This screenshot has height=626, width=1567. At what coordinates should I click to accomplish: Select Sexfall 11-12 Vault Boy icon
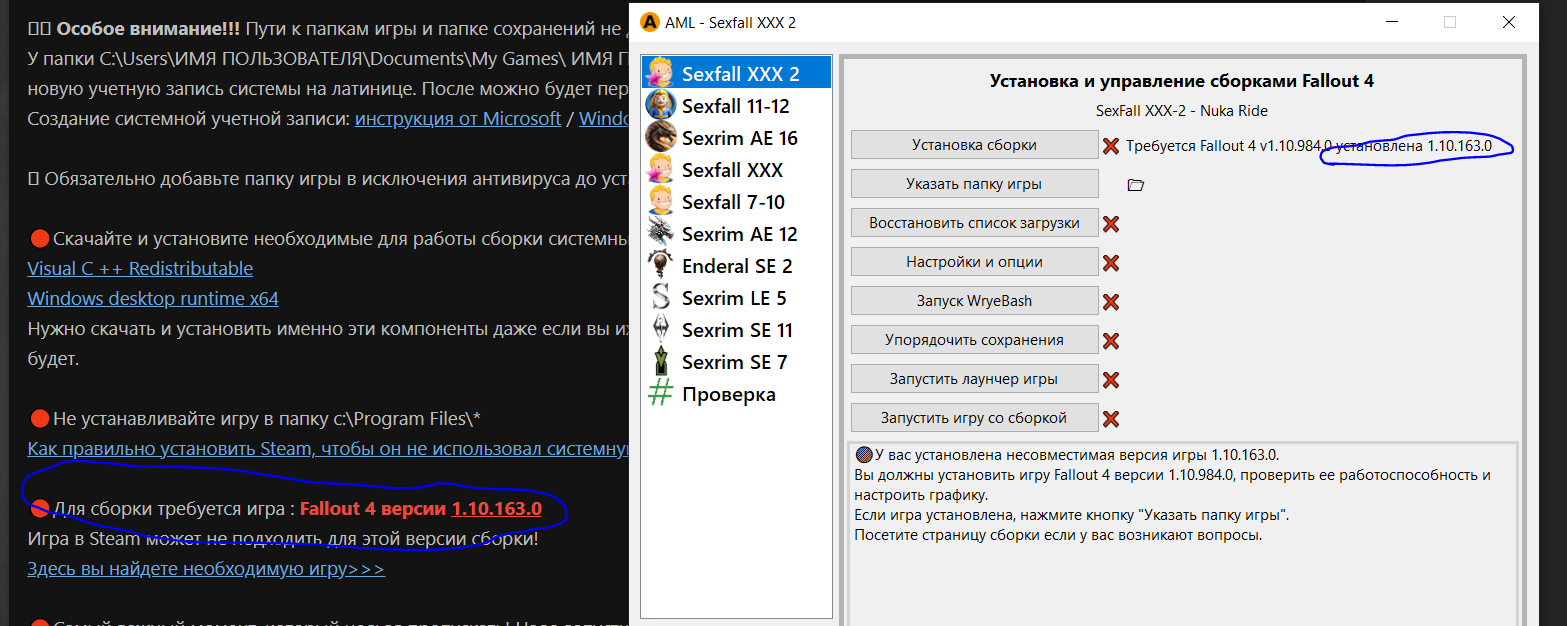point(660,105)
